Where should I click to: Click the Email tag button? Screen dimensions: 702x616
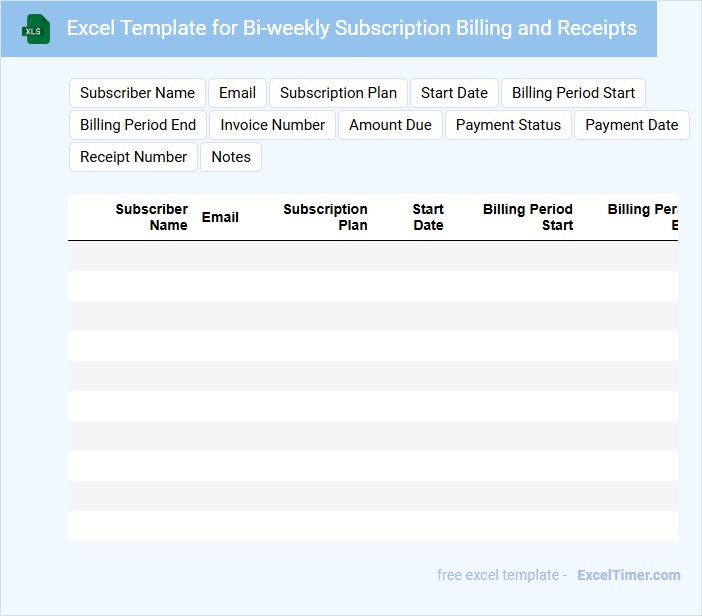[x=237, y=93]
